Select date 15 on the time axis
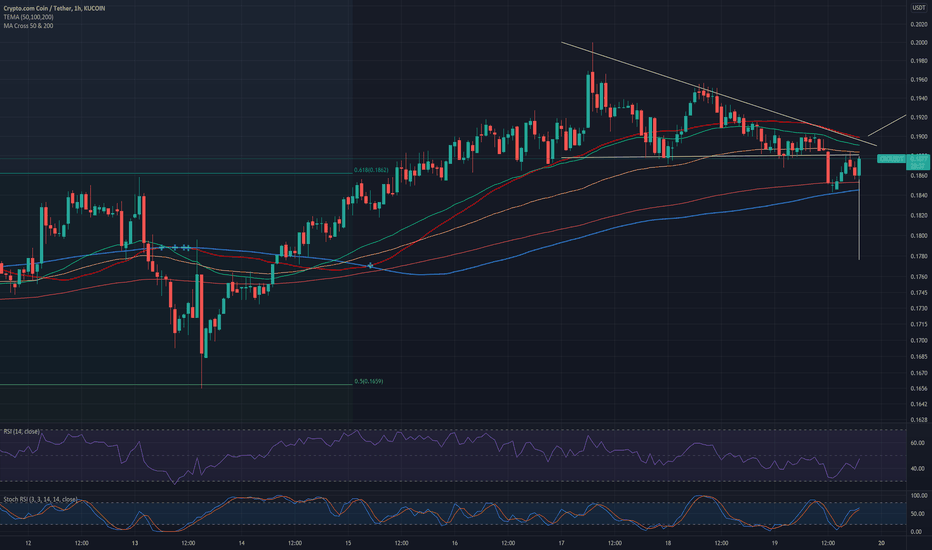This screenshot has width=932, height=550. click(348, 543)
